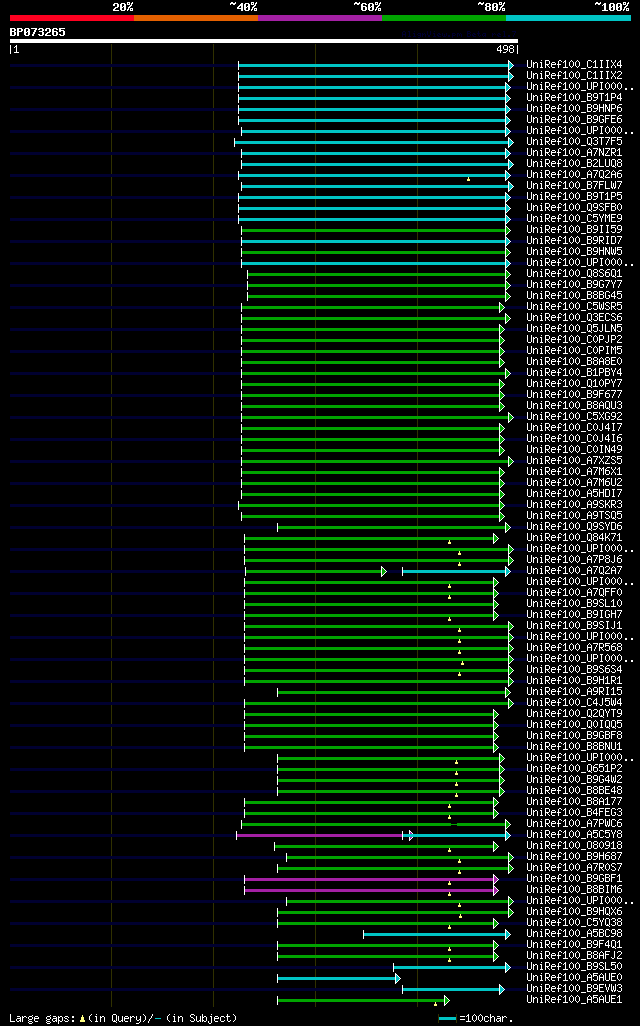This screenshot has height=1026, width=640.
Task: Select the UniRef100_A7P8J6 label
Action: (x=575, y=559)
